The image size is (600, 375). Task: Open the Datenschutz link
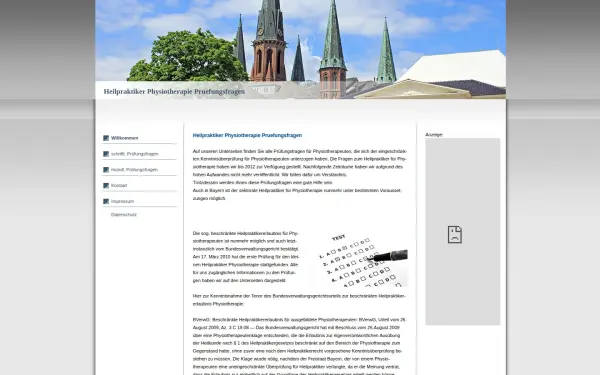pyautogui.click(x=124, y=215)
